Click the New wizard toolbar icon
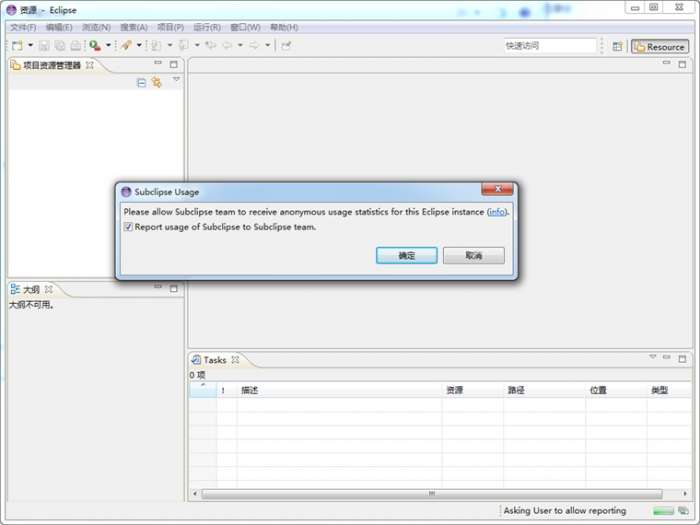700x525 pixels. click(x=17, y=45)
